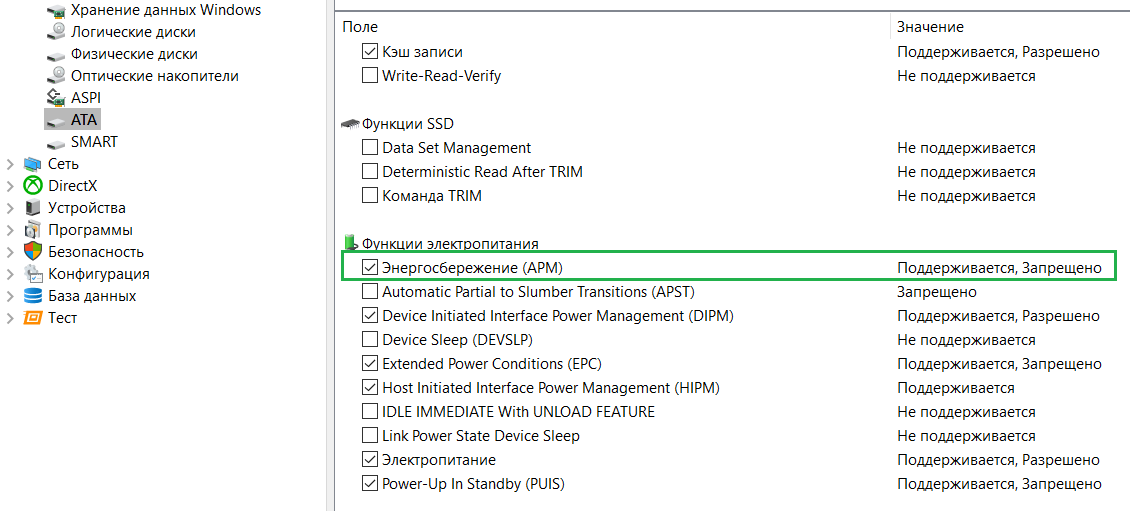Open Логические диски tree item
This screenshot has width=1130, height=511.
click(132, 32)
